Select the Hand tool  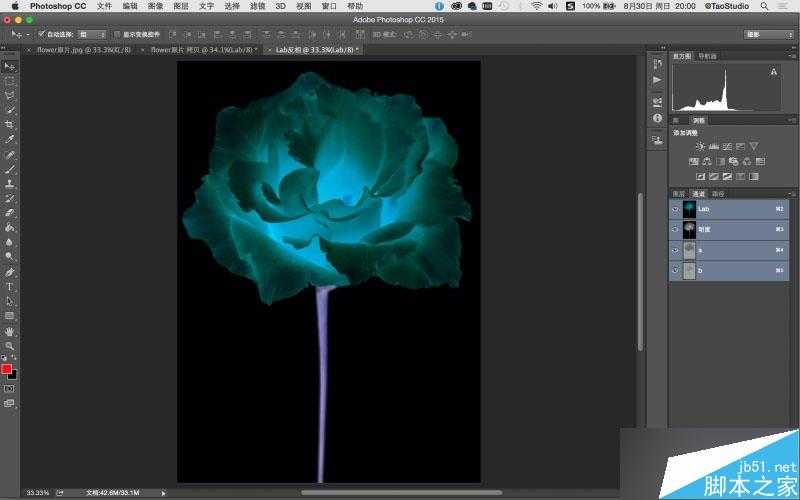(10, 330)
